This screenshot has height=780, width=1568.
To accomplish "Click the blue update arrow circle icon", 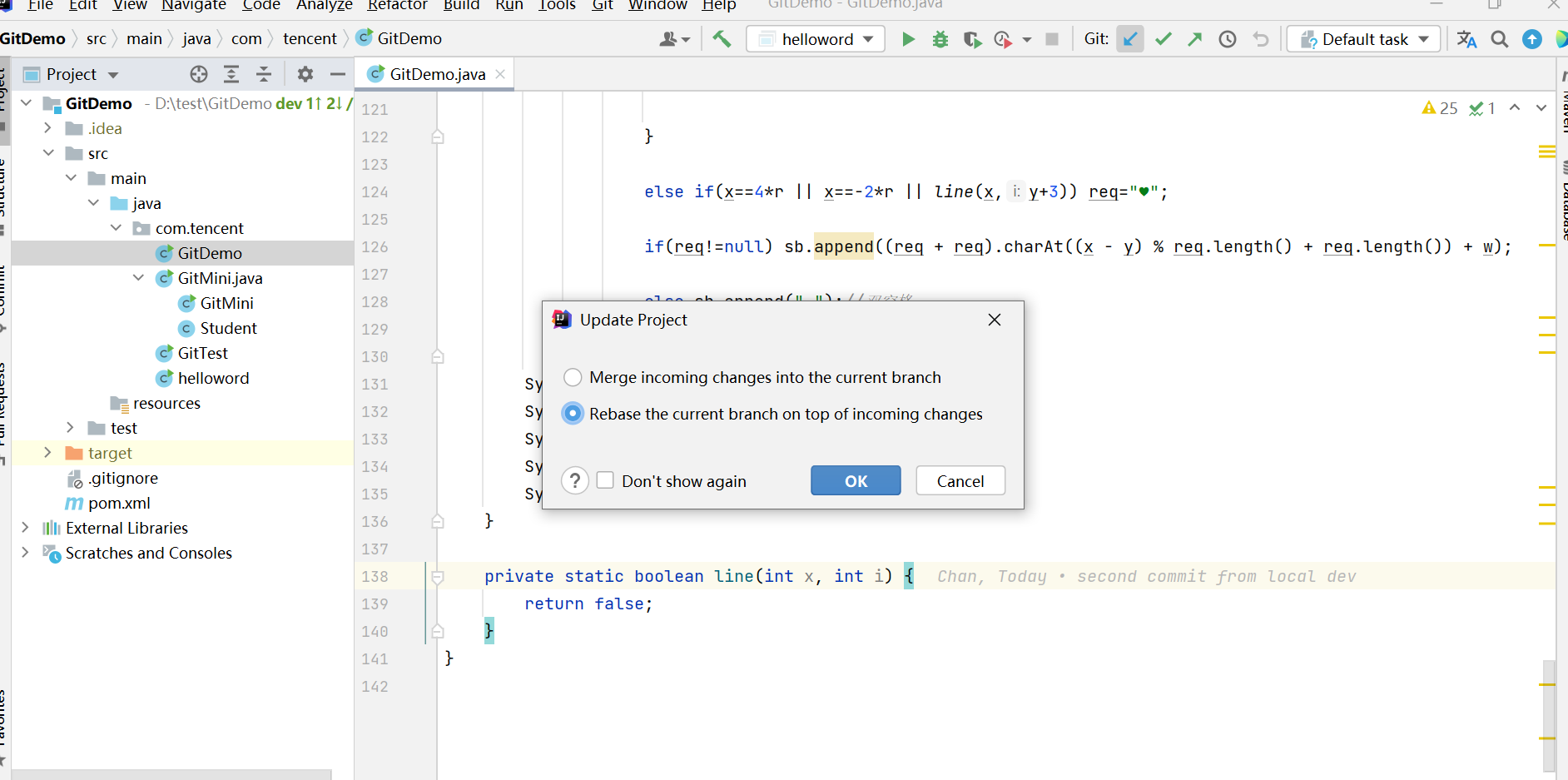I will click(x=1532, y=39).
